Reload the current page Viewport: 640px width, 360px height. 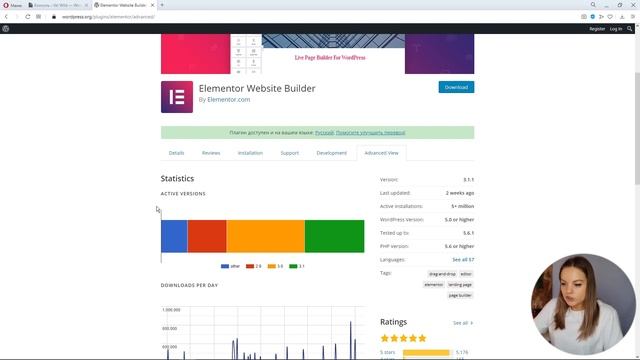point(27,17)
